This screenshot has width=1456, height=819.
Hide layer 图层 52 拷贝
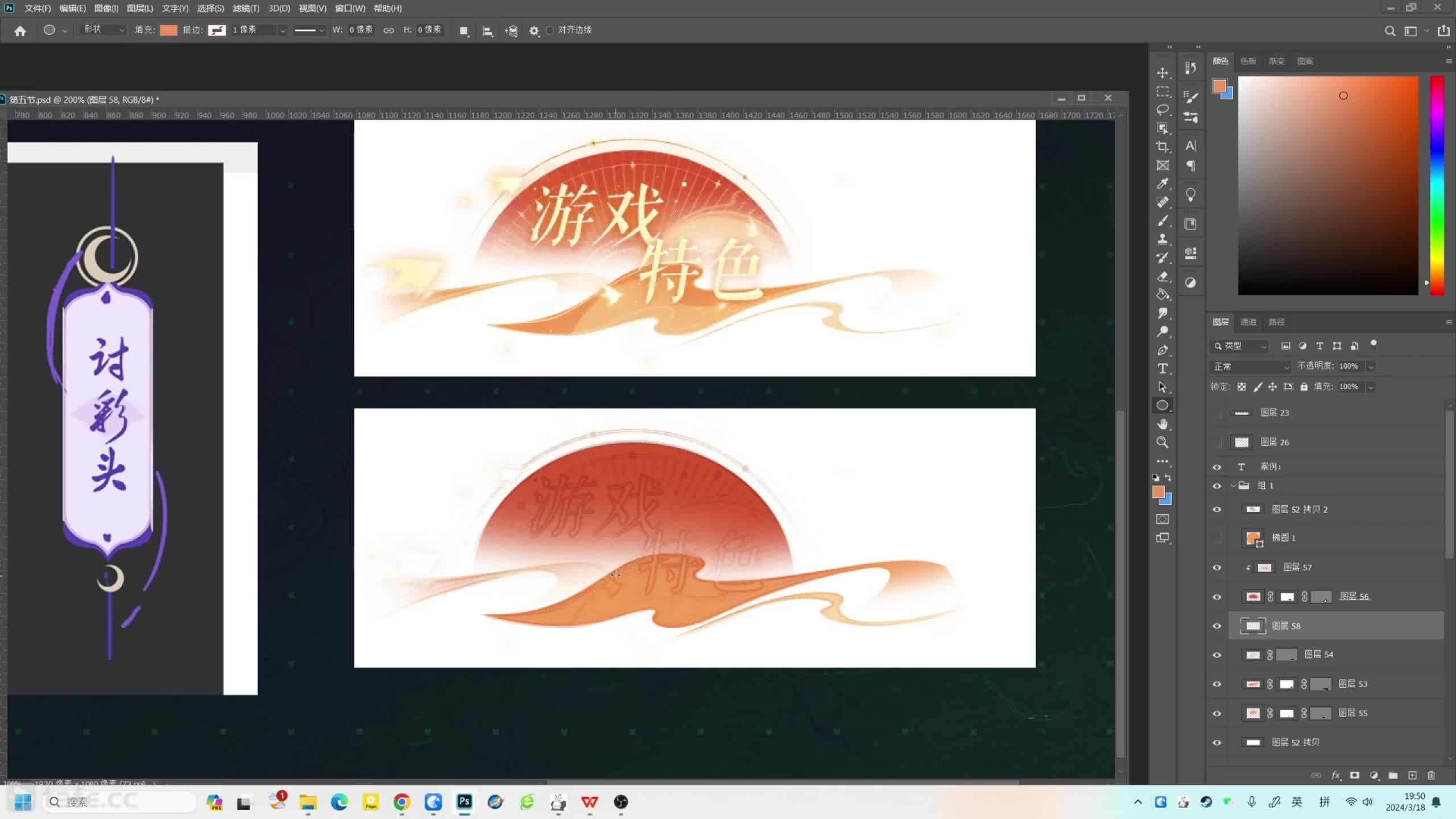[1217, 743]
